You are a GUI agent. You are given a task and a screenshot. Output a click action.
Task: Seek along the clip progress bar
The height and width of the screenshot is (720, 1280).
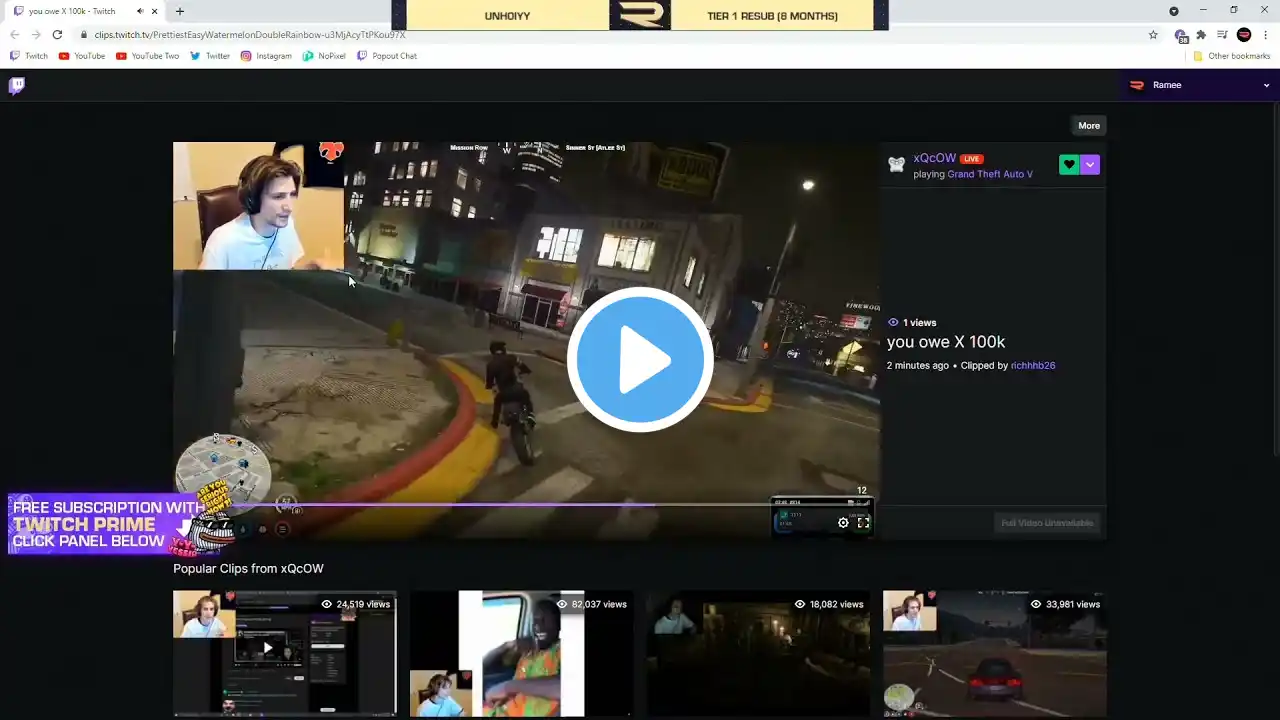click(526, 505)
